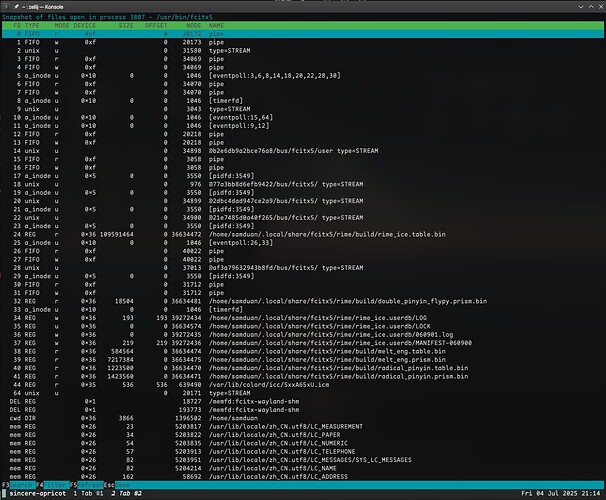
Task: Select the LC_PAPER locale row
Action: (303, 435)
